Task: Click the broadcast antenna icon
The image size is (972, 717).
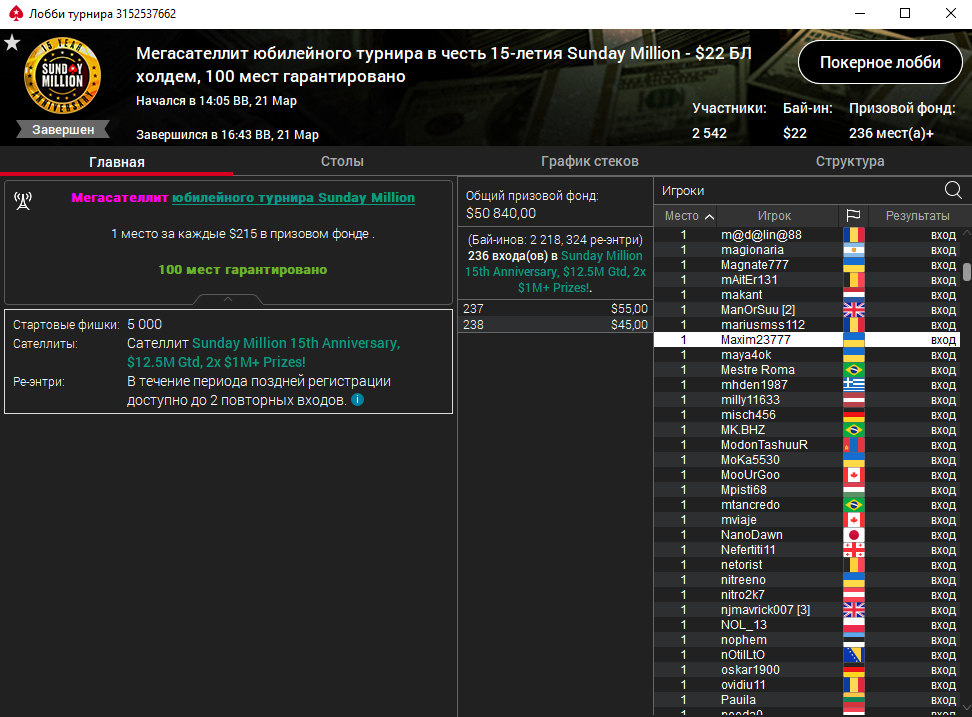Action: coord(23,200)
